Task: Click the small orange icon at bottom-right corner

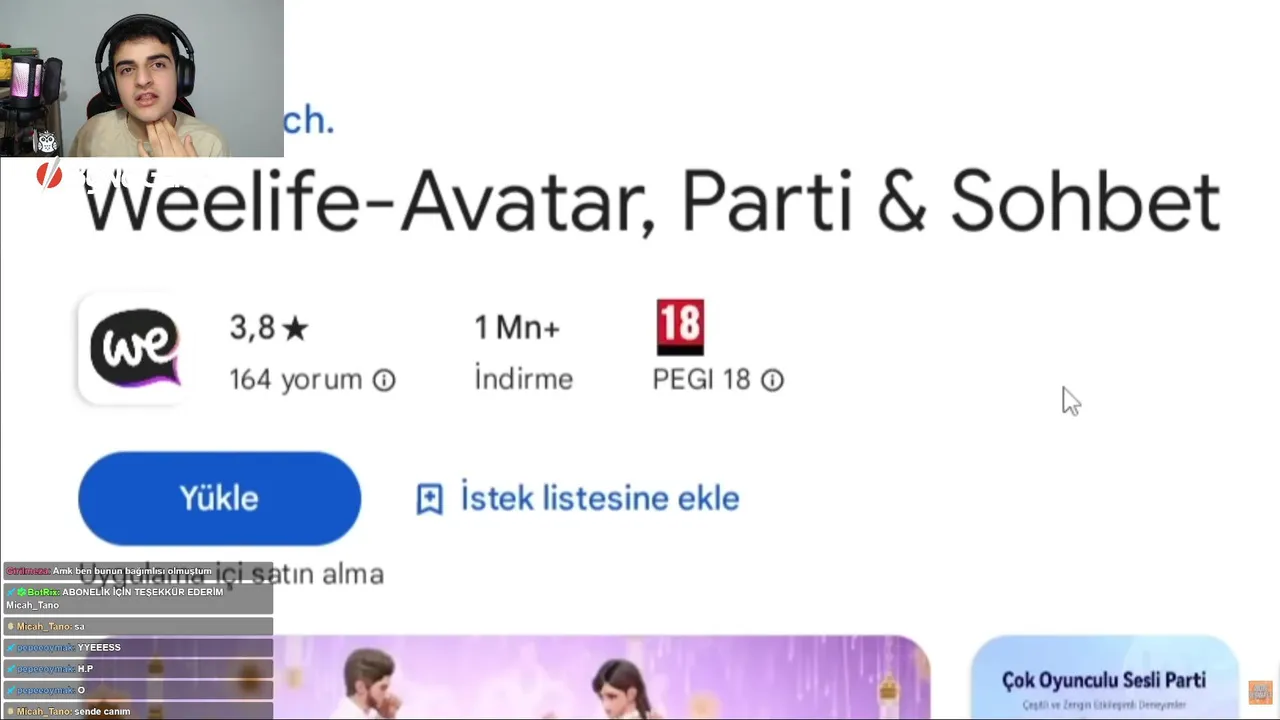Action: [x=1260, y=692]
